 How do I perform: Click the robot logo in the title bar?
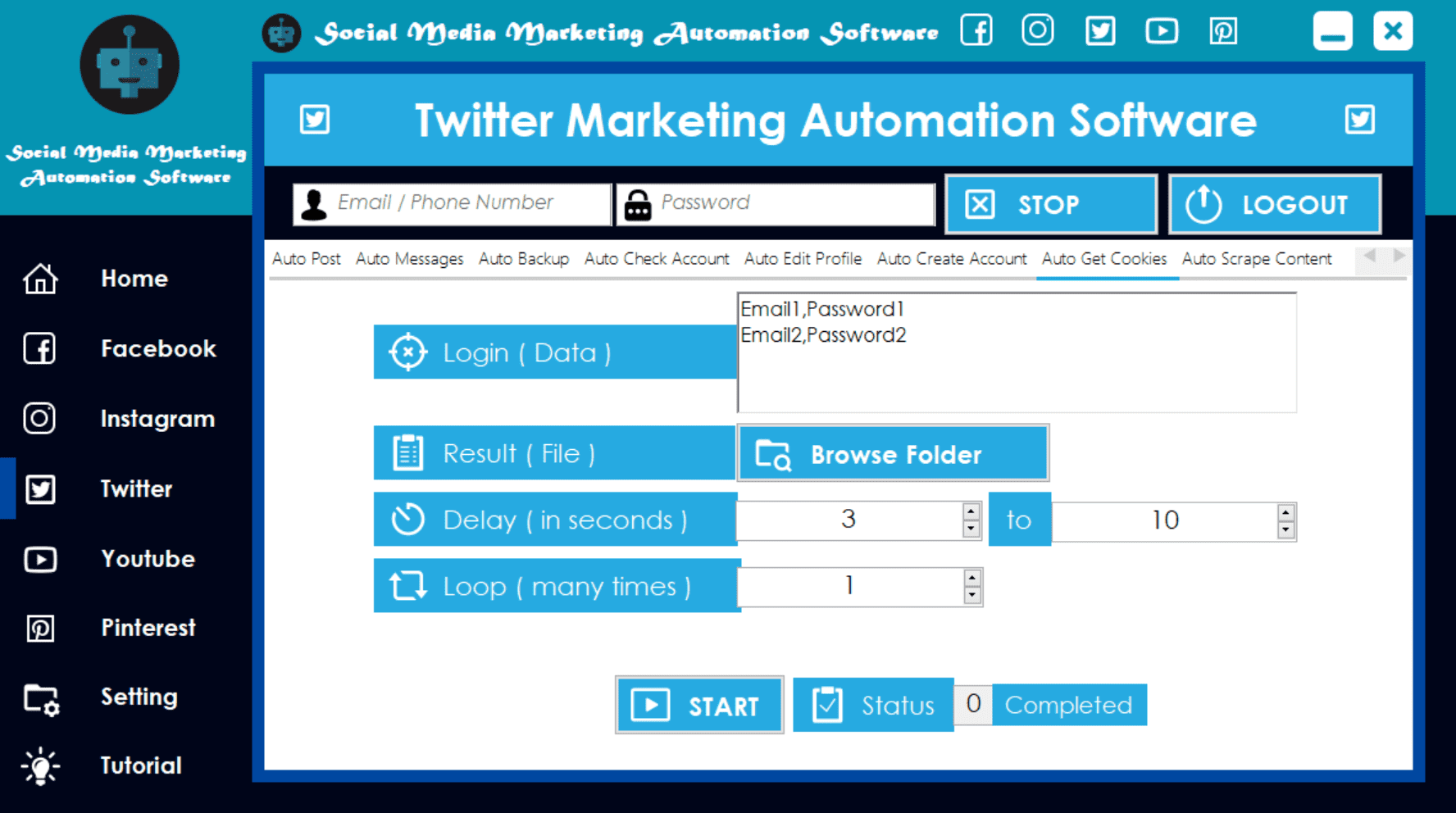coord(281,34)
